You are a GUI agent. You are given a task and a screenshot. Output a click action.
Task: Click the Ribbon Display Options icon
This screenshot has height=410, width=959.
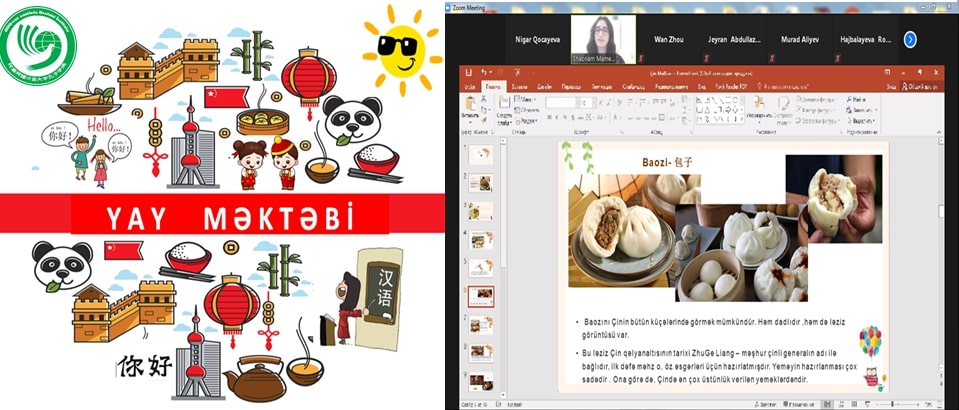[888, 73]
